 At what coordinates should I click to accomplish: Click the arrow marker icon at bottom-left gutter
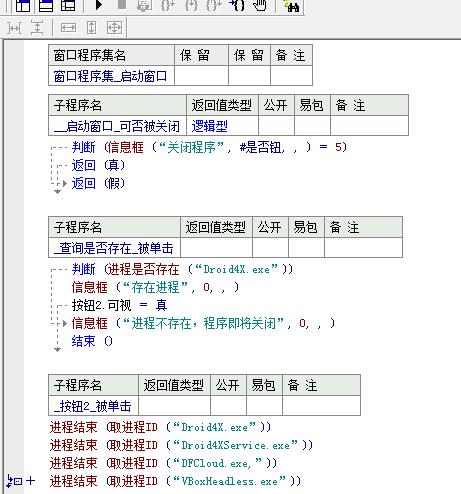[14, 481]
